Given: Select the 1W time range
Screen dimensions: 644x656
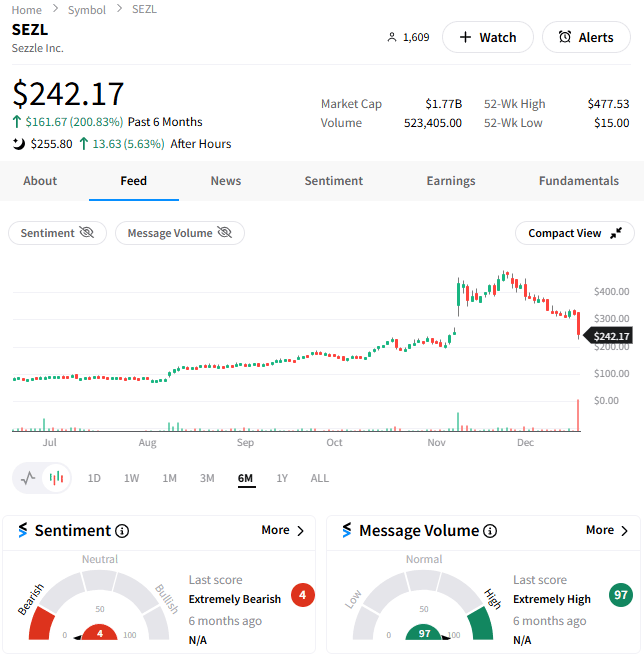Looking at the screenshot, I should tap(131, 478).
